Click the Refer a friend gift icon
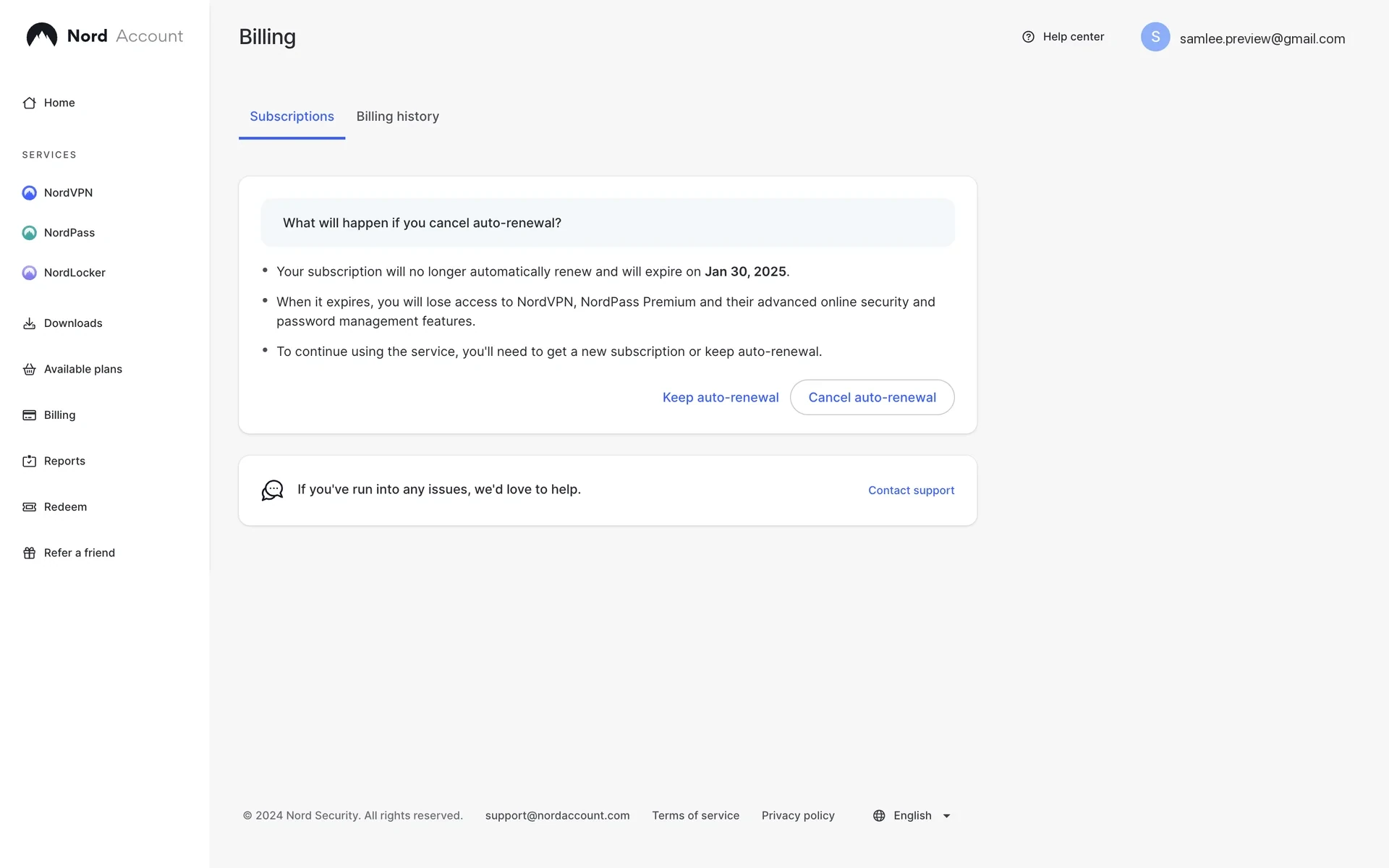This screenshot has width=1389, height=868. [29, 553]
